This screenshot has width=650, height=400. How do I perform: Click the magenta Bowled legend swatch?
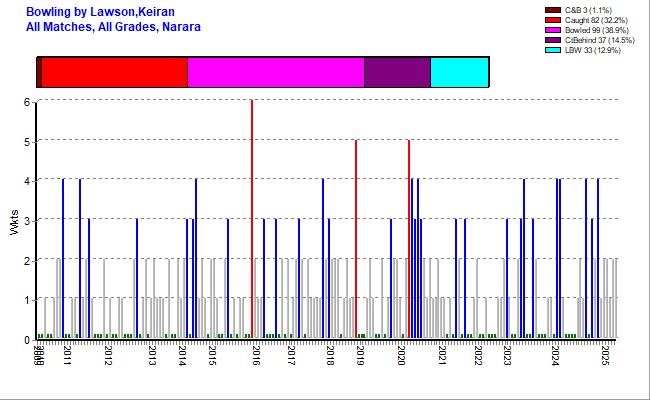(553, 30)
